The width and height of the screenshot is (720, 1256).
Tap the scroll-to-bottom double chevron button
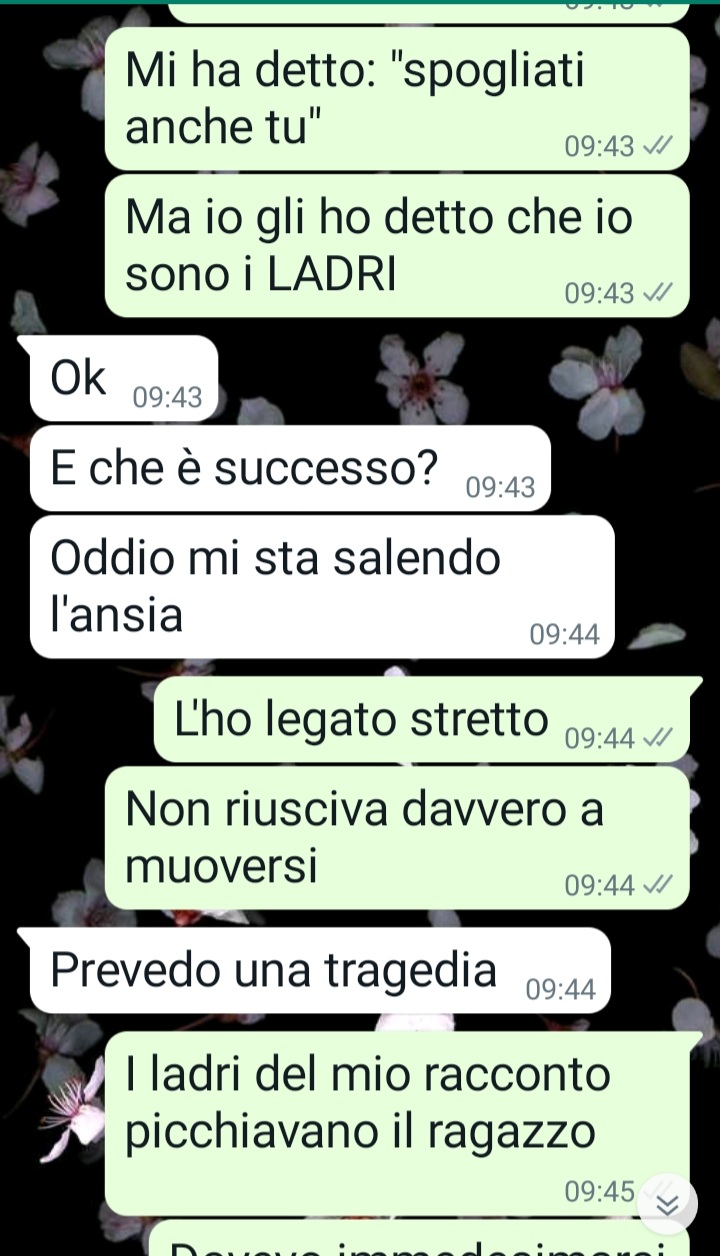667,1203
